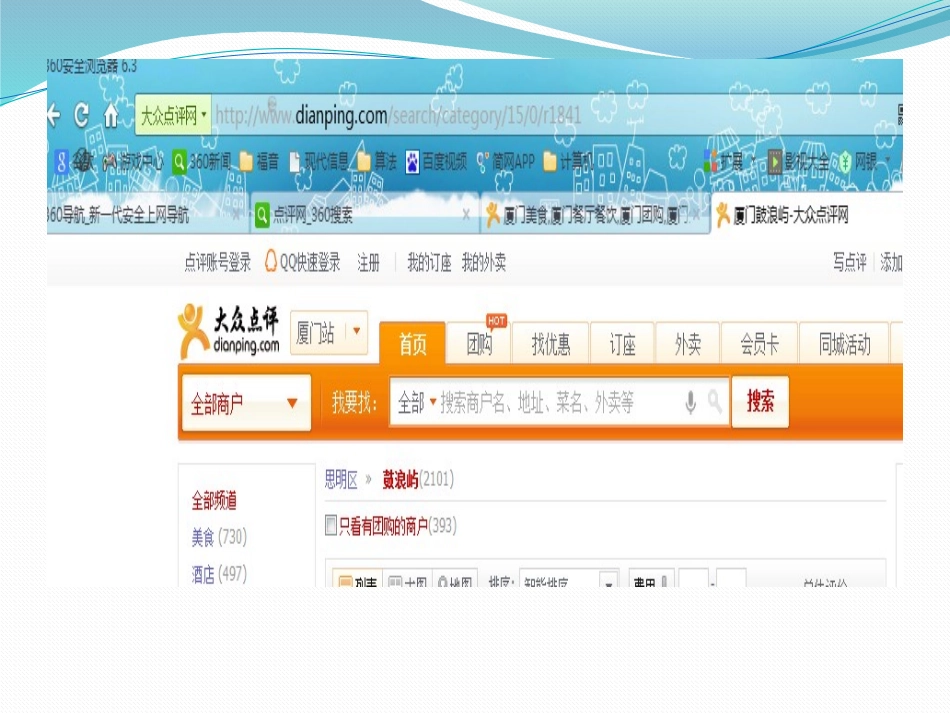
Task: Select 厦门鼓浪屿-大众点评网 browser tab
Action: point(807,214)
